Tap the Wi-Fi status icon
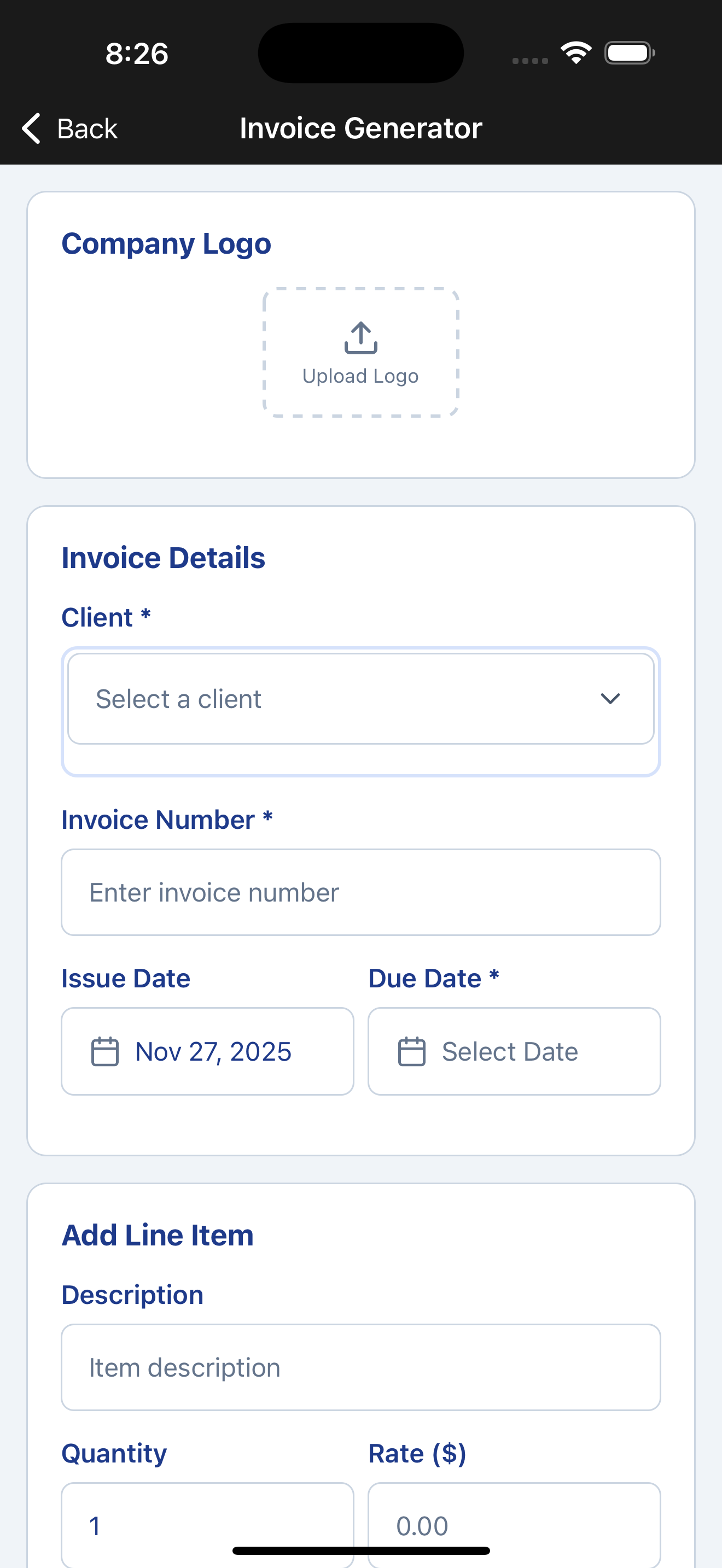This screenshot has width=722, height=1568. click(x=576, y=53)
